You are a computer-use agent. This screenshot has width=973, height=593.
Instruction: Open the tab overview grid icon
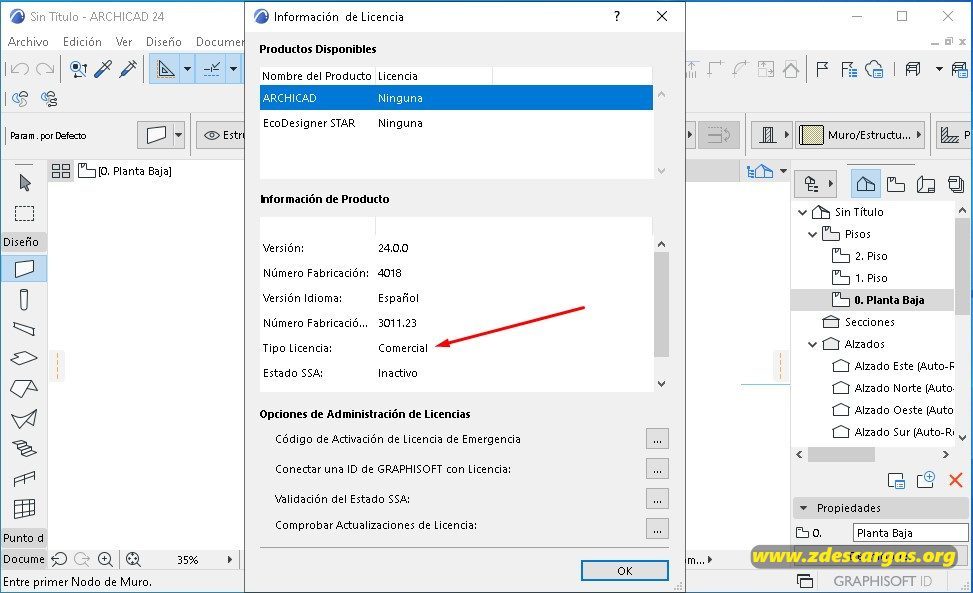61,171
